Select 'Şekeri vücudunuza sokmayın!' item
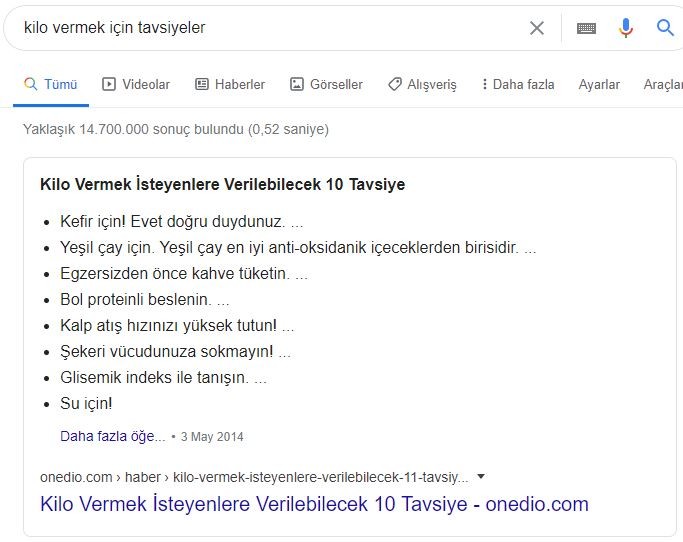Viewport: 683px width, 542px height. pos(176,351)
